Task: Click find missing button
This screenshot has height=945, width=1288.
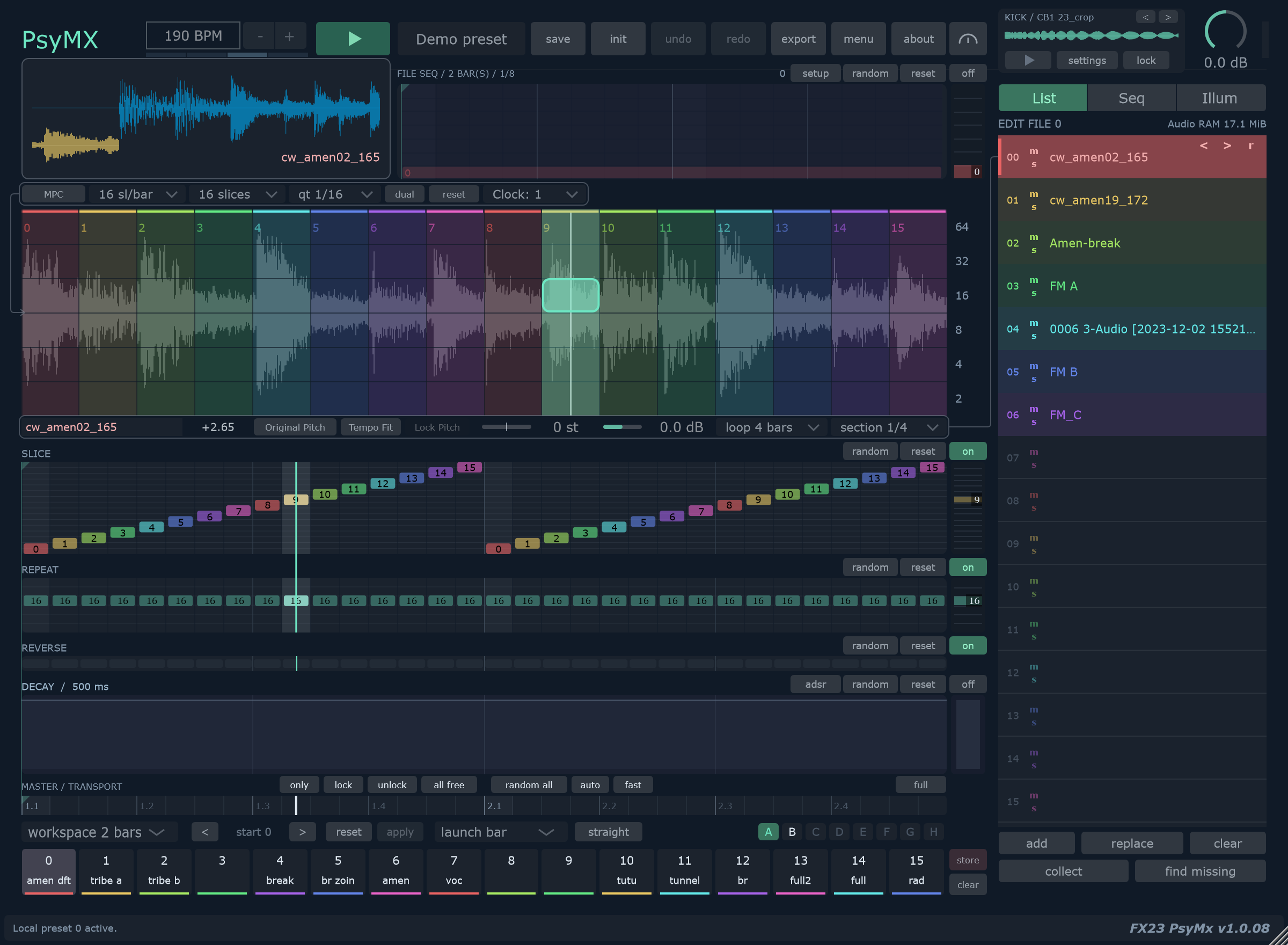Action: click(x=1200, y=871)
